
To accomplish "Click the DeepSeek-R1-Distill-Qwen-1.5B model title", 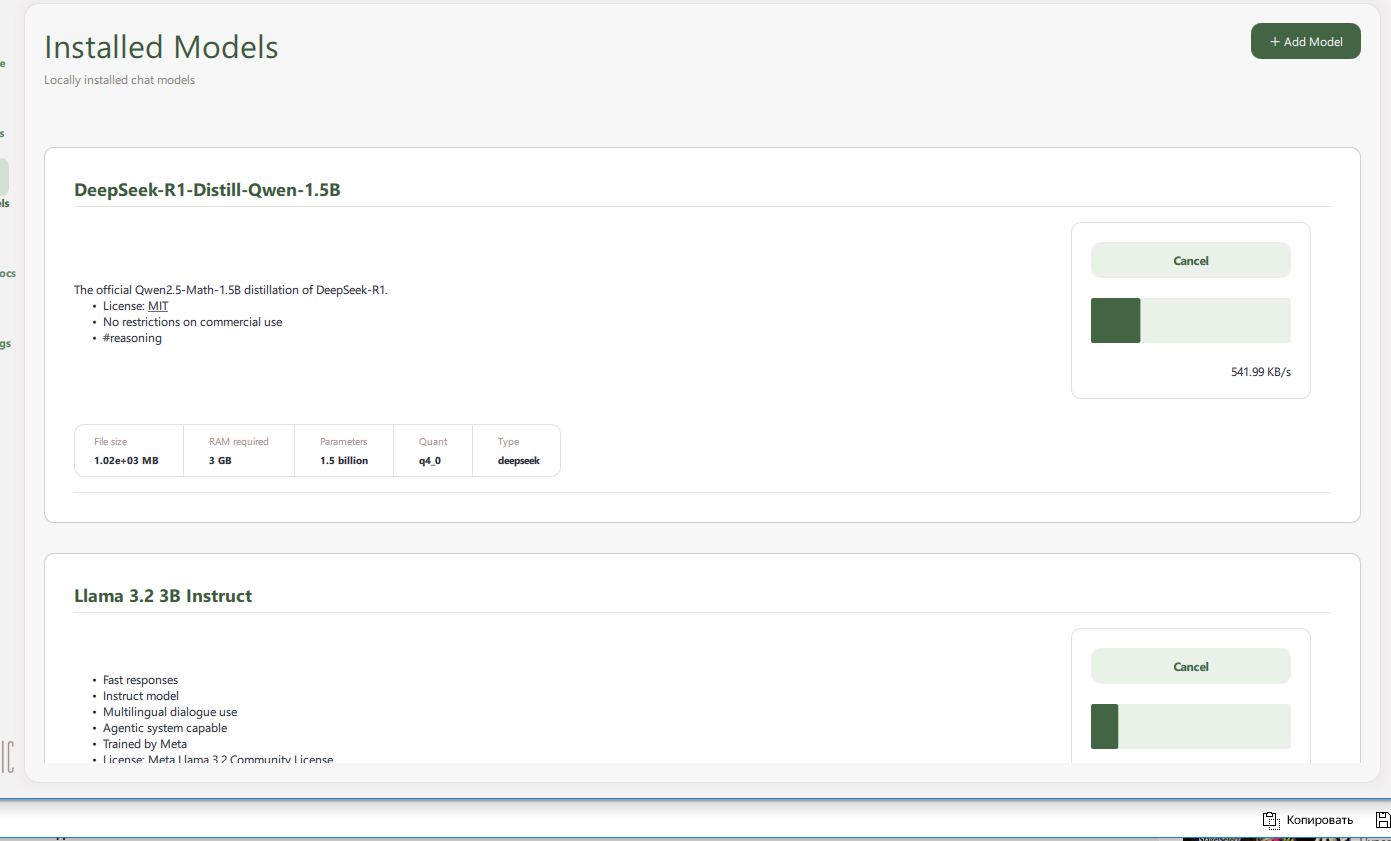I will click(207, 190).
